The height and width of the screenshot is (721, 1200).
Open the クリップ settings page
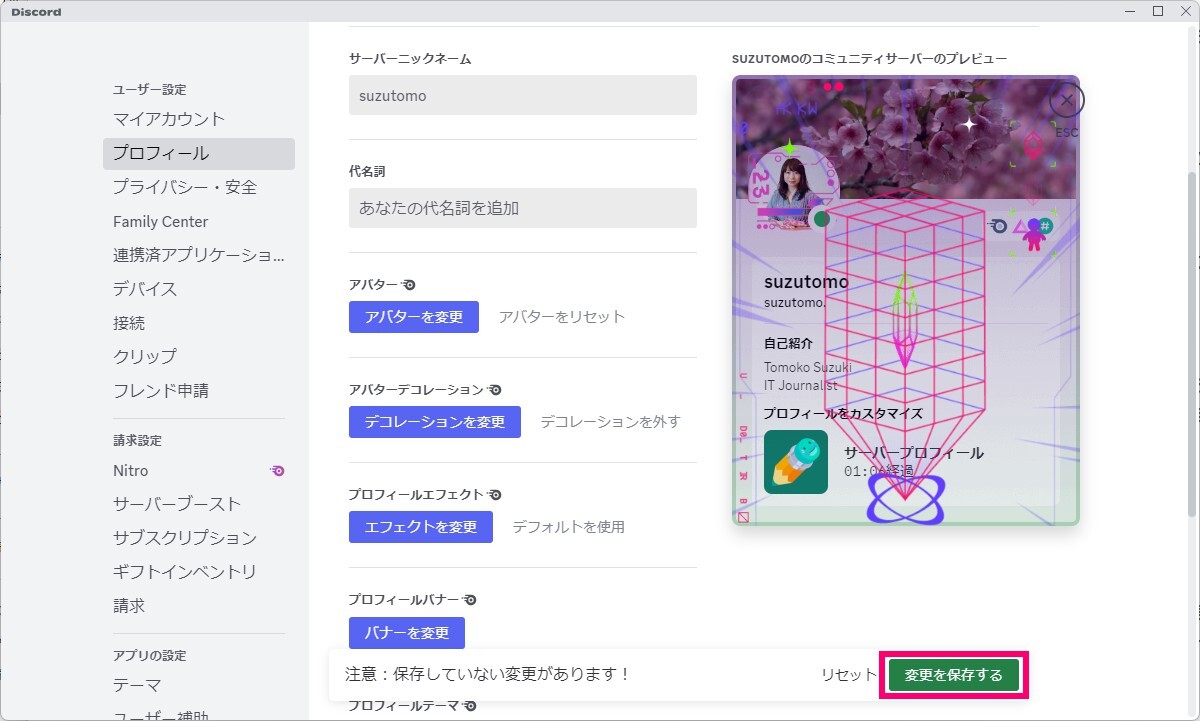coord(199,356)
